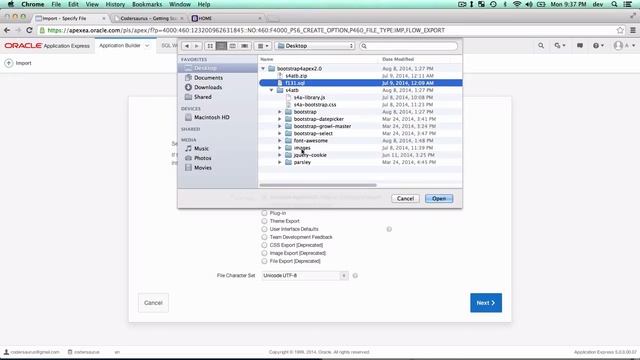Go forward in the file dialog
The height and width of the screenshot is (360, 640).
pos(196,46)
